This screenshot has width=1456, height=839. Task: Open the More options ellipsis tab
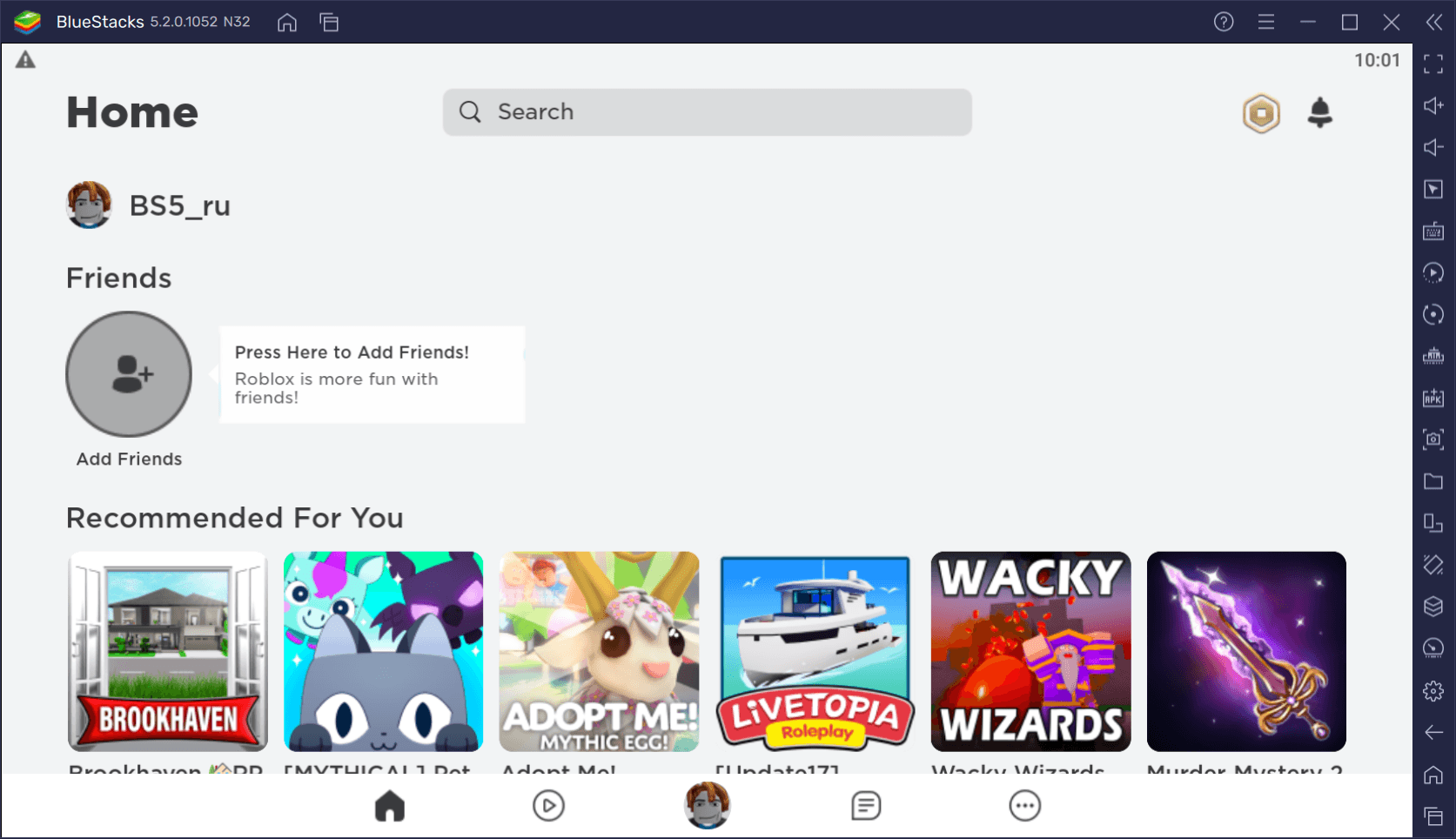(1024, 806)
